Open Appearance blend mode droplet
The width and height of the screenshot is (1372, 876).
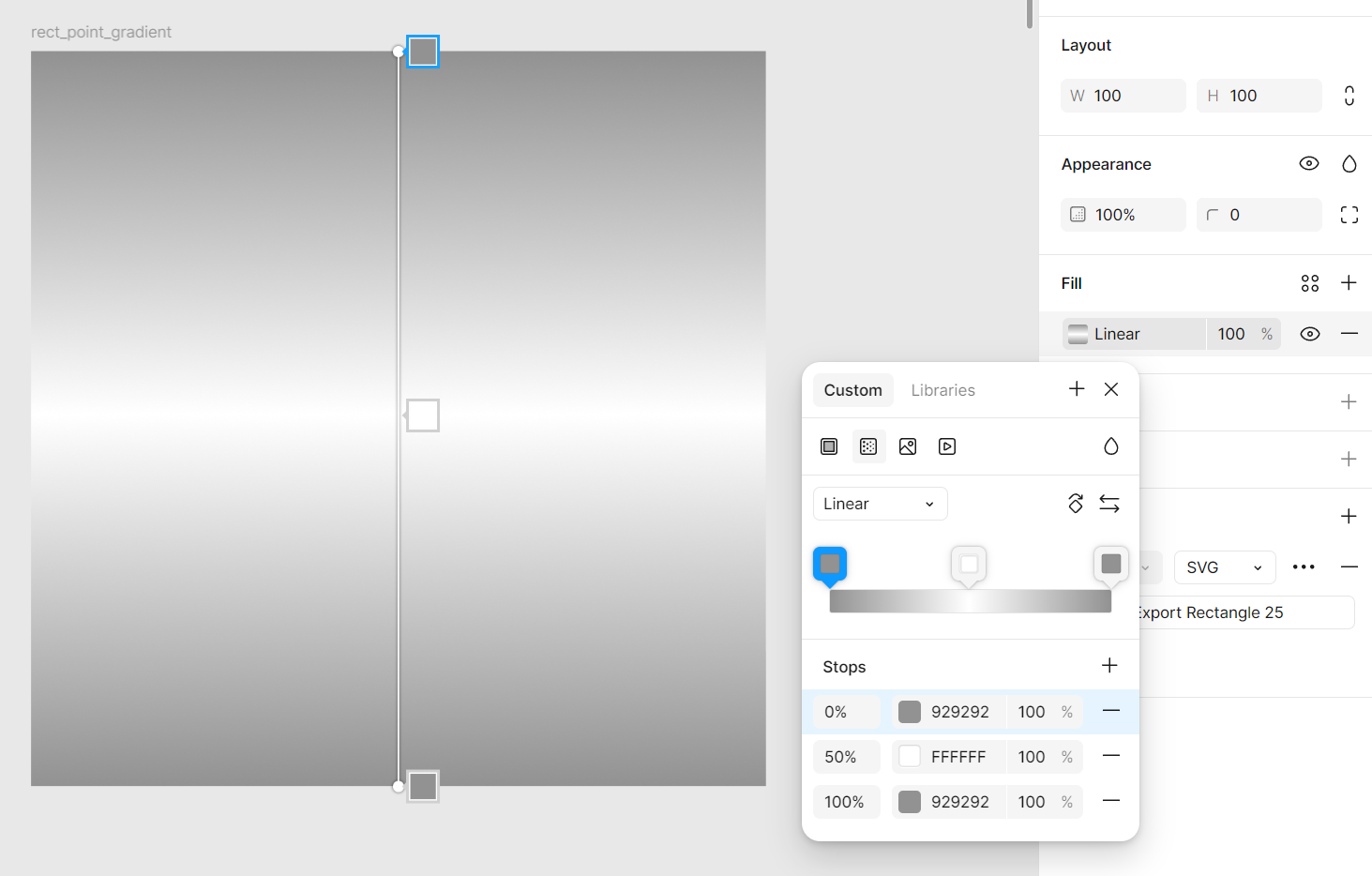coord(1349,163)
